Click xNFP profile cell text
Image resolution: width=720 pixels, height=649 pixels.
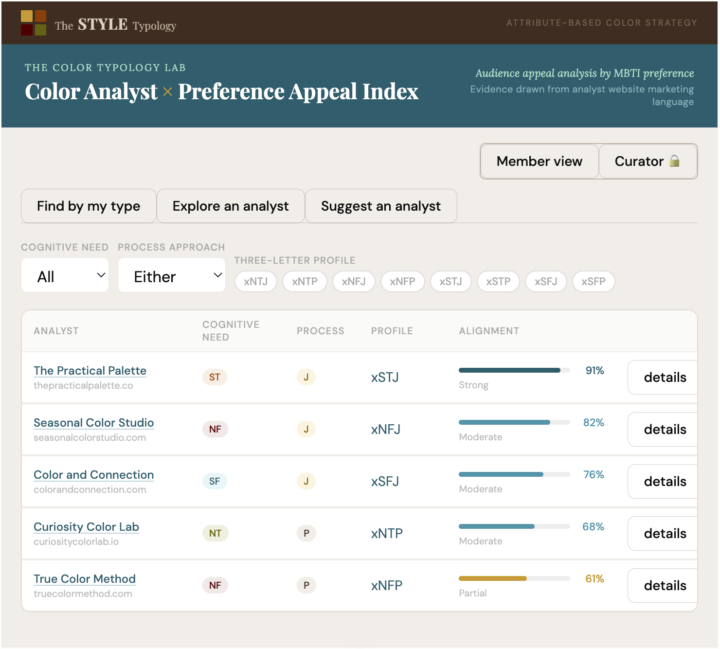[387, 586]
